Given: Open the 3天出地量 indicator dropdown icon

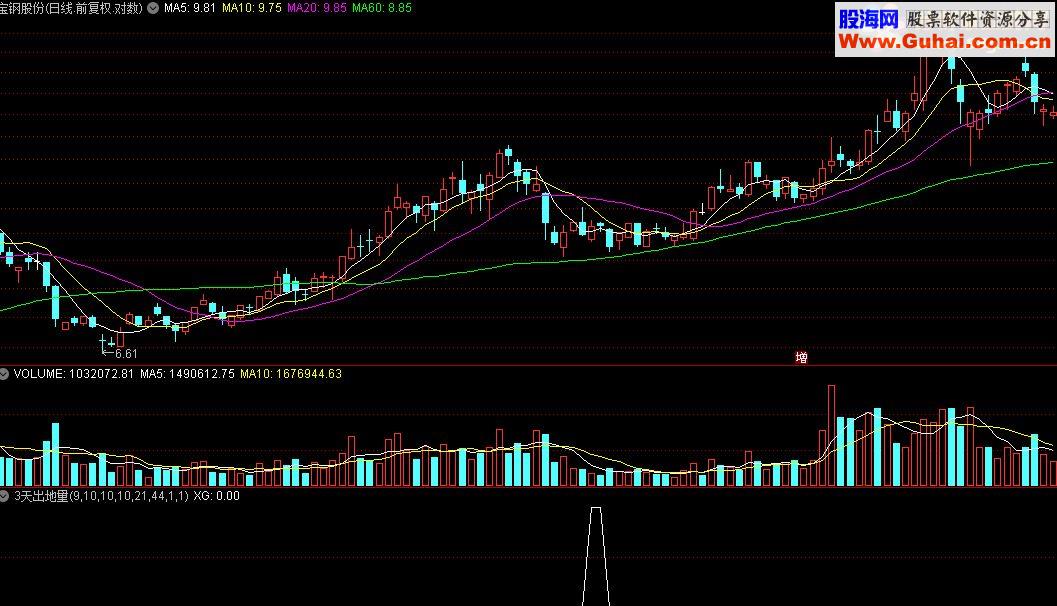Looking at the screenshot, I should pos(4,496).
